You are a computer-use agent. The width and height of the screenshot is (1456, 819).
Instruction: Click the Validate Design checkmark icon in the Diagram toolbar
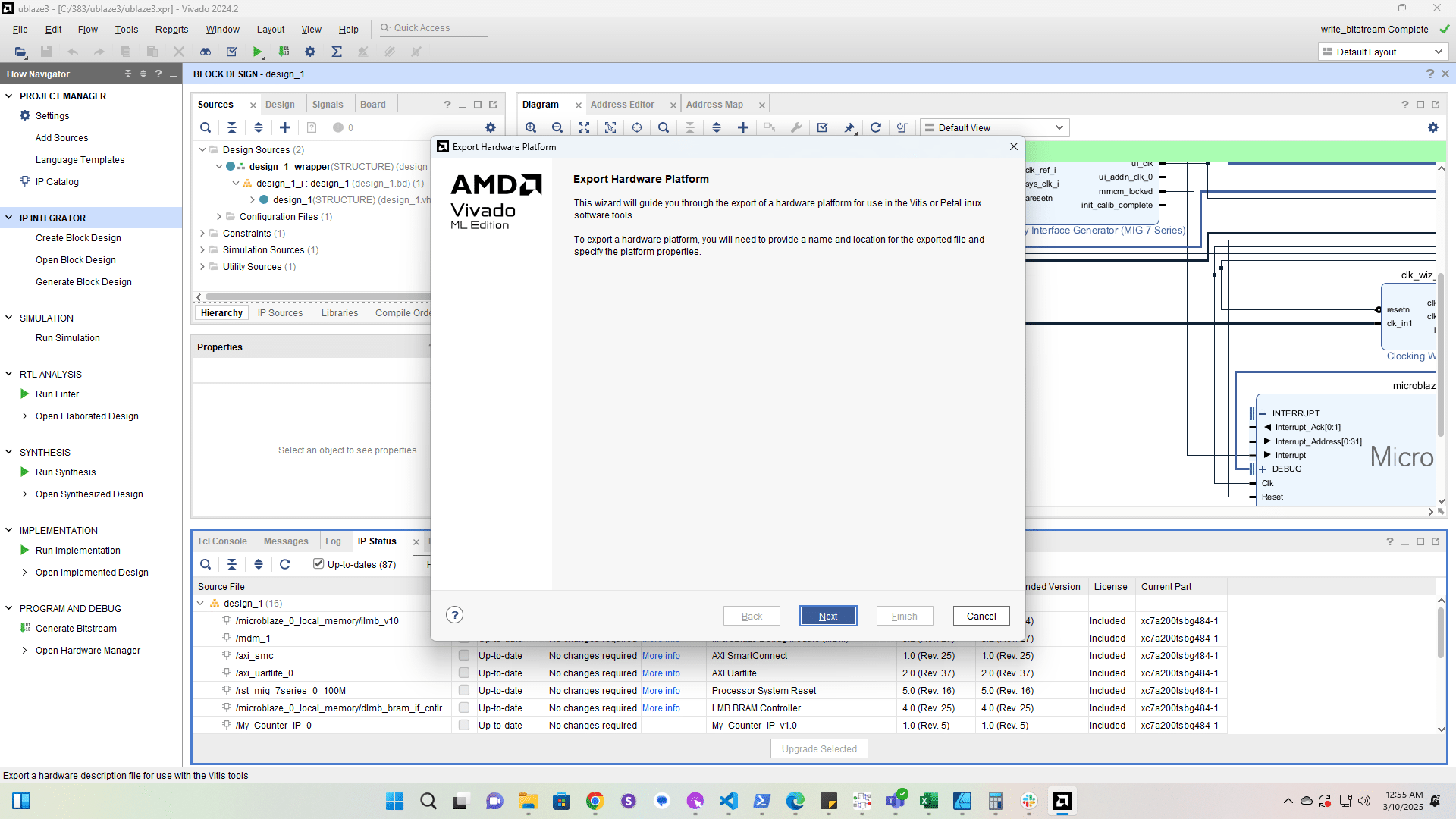823,127
